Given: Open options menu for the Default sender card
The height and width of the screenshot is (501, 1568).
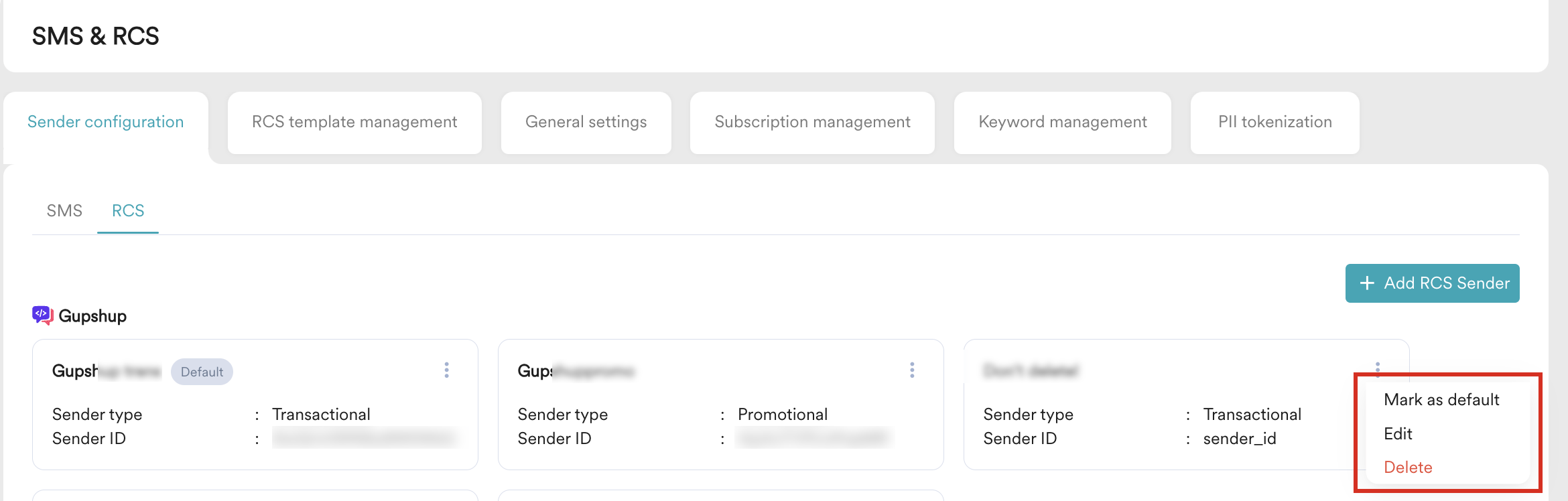Looking at the screenshot, I should coord(446,370).
